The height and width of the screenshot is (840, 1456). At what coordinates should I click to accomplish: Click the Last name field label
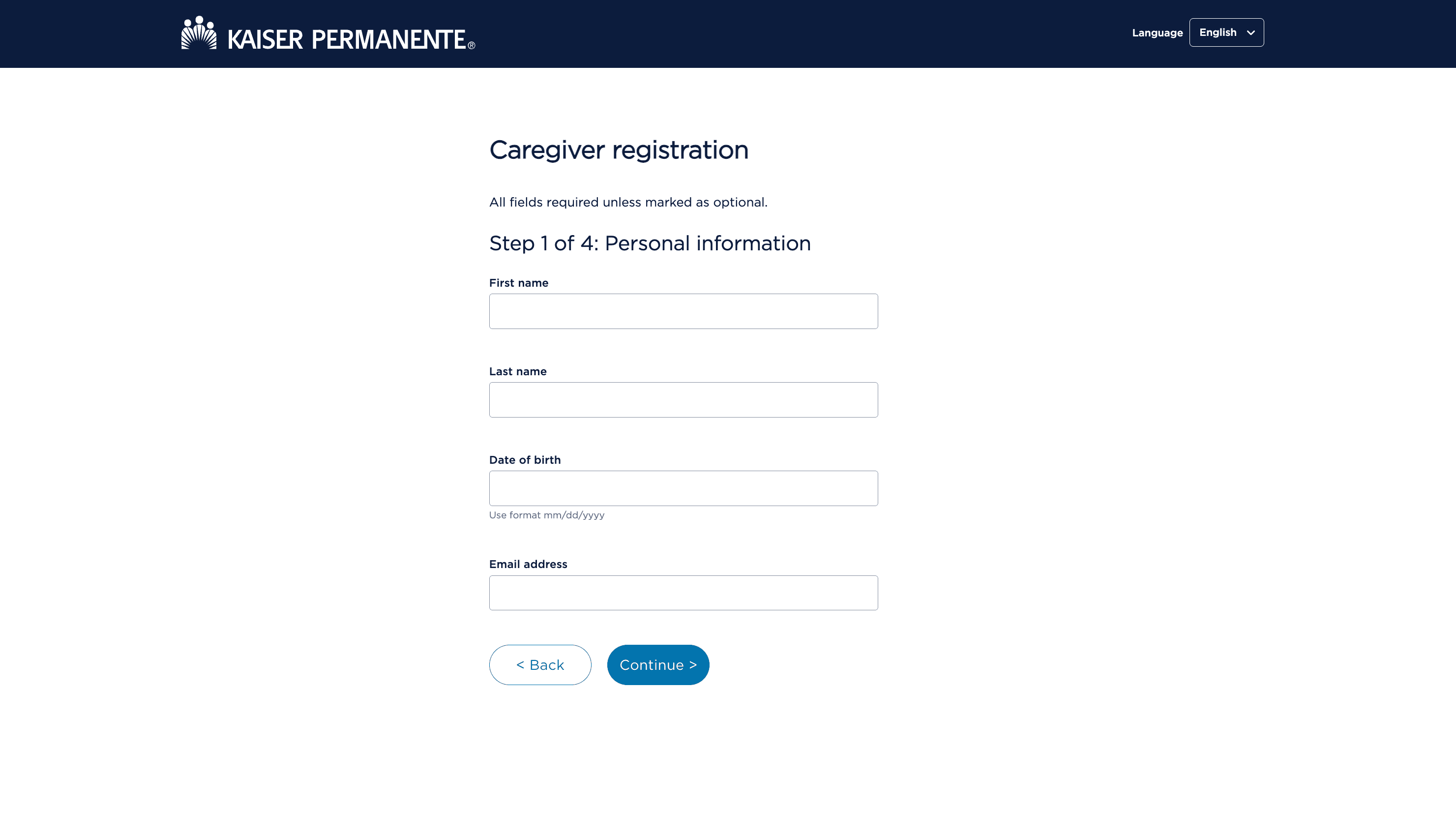coord(517,371)
